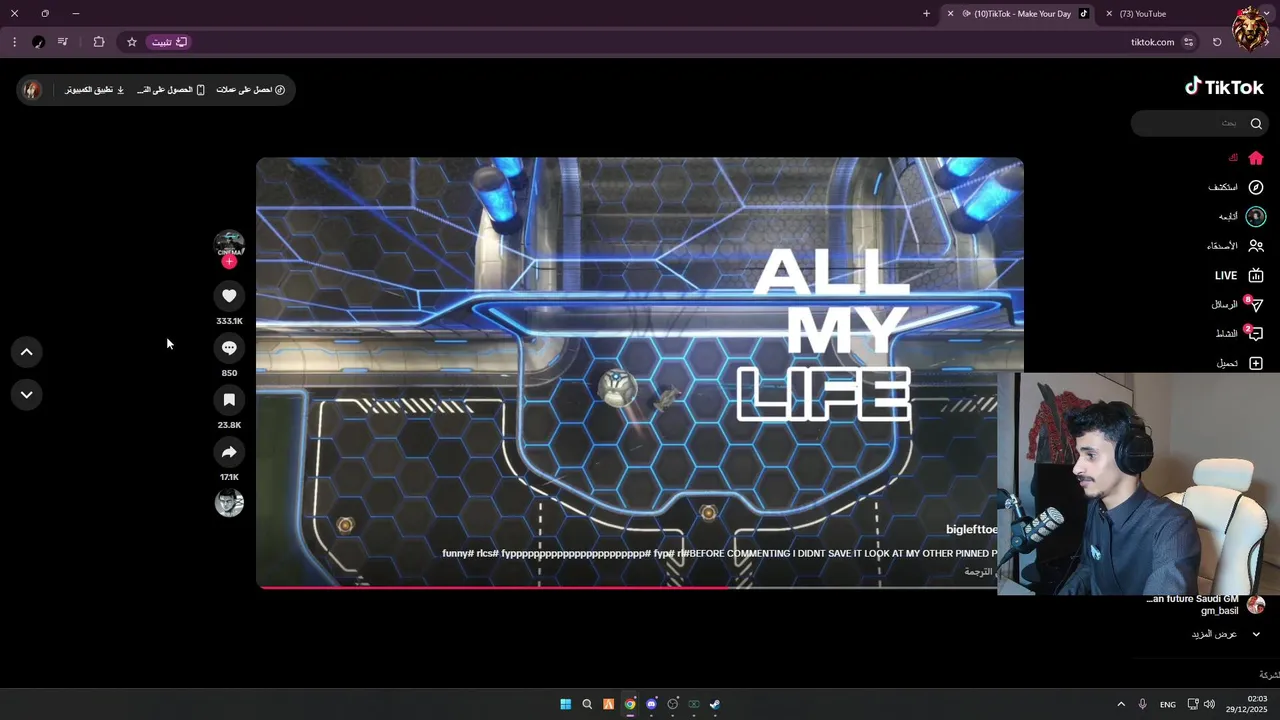Like the video with the heart icon
Screen dimensions: 1280x720
click(x=229, y=295)
